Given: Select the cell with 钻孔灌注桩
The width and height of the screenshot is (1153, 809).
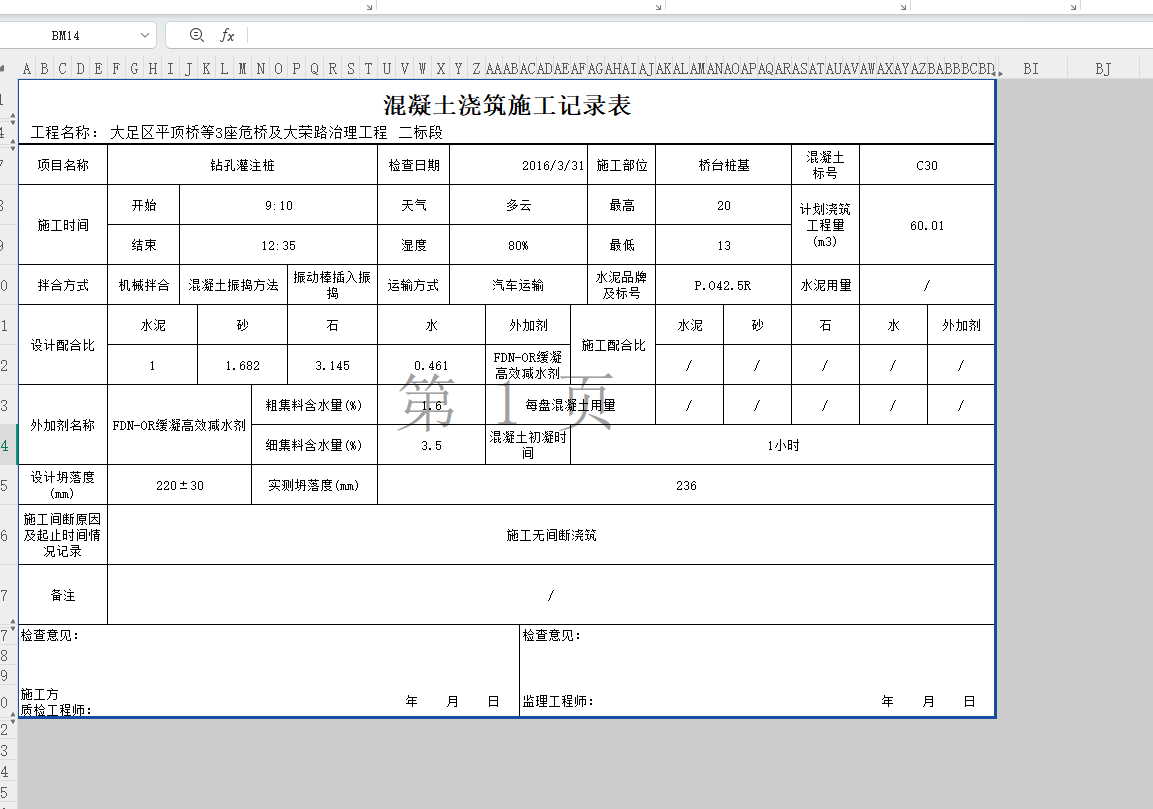Looking at the screenshot, I should coord(242,166).
